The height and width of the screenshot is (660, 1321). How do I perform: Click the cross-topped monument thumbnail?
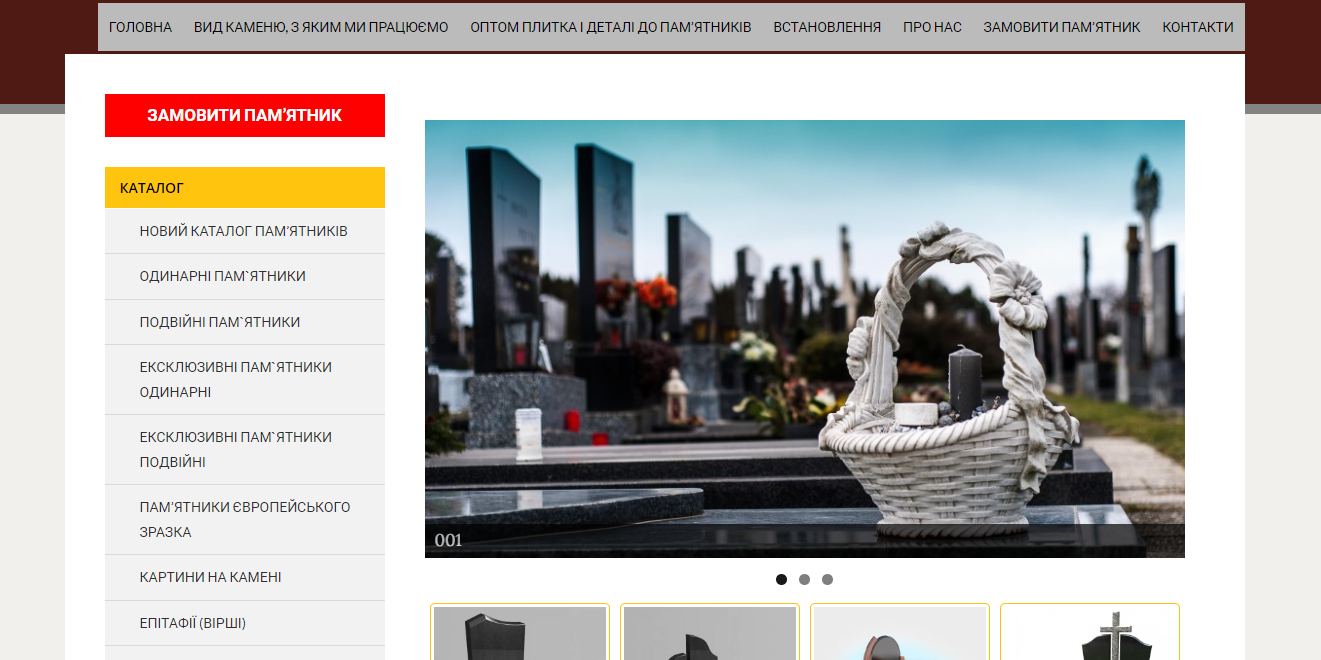[x=1089, y=633]
